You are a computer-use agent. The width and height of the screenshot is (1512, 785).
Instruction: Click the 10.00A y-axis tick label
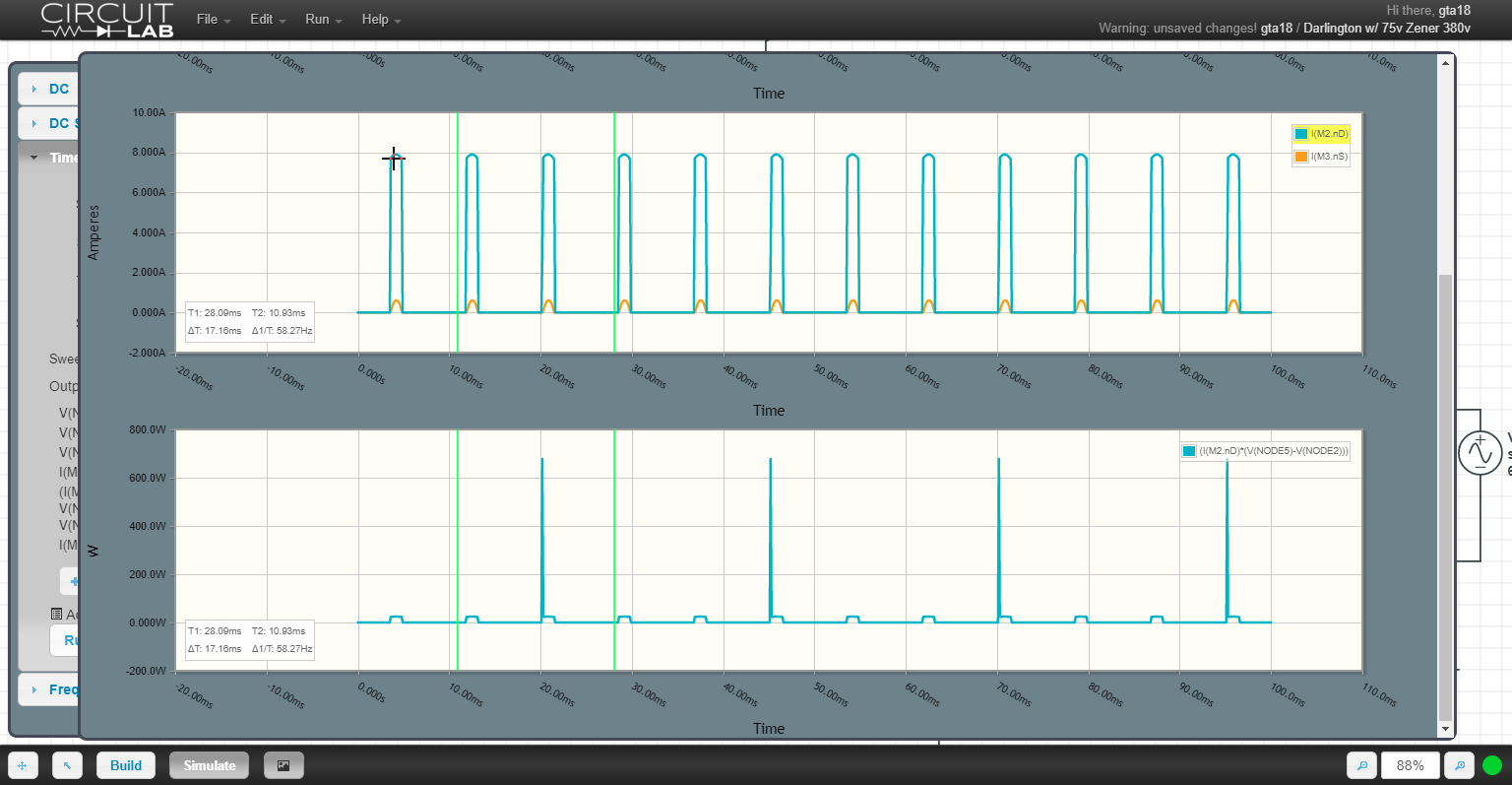[150, 113]
